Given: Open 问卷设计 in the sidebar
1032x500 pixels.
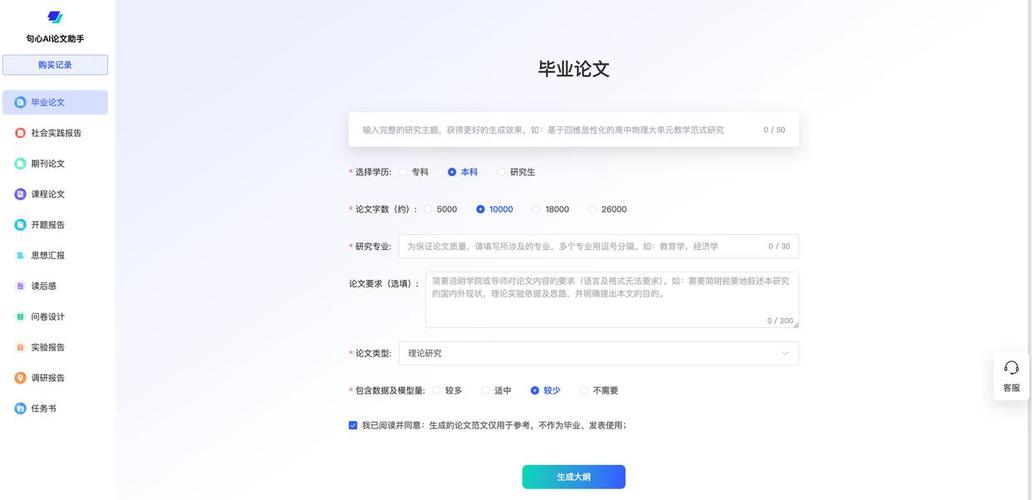Looking at the screenshot, I should coord(55,316).
